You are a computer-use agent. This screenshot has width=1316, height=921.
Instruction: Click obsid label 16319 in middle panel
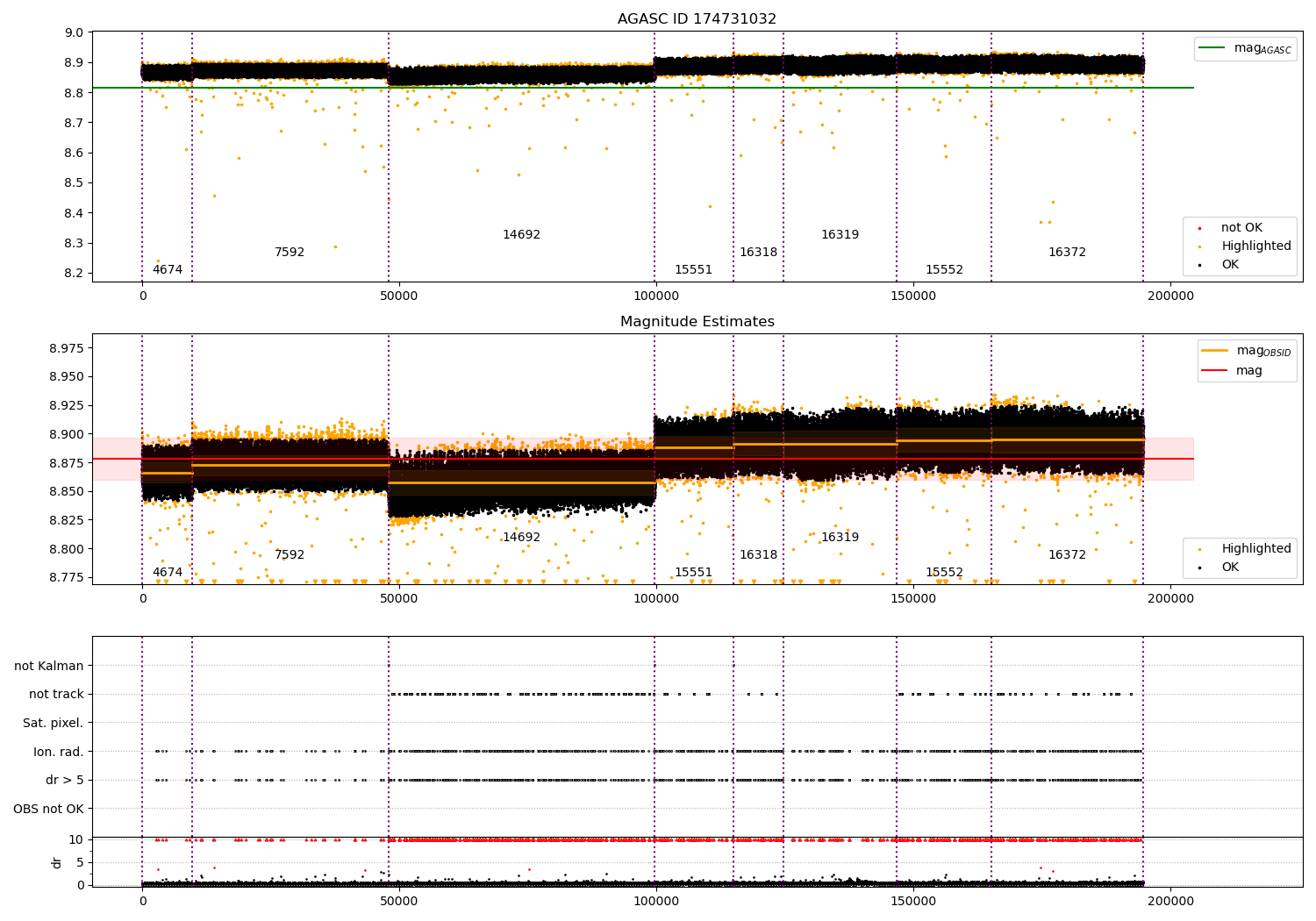point(840,538)
